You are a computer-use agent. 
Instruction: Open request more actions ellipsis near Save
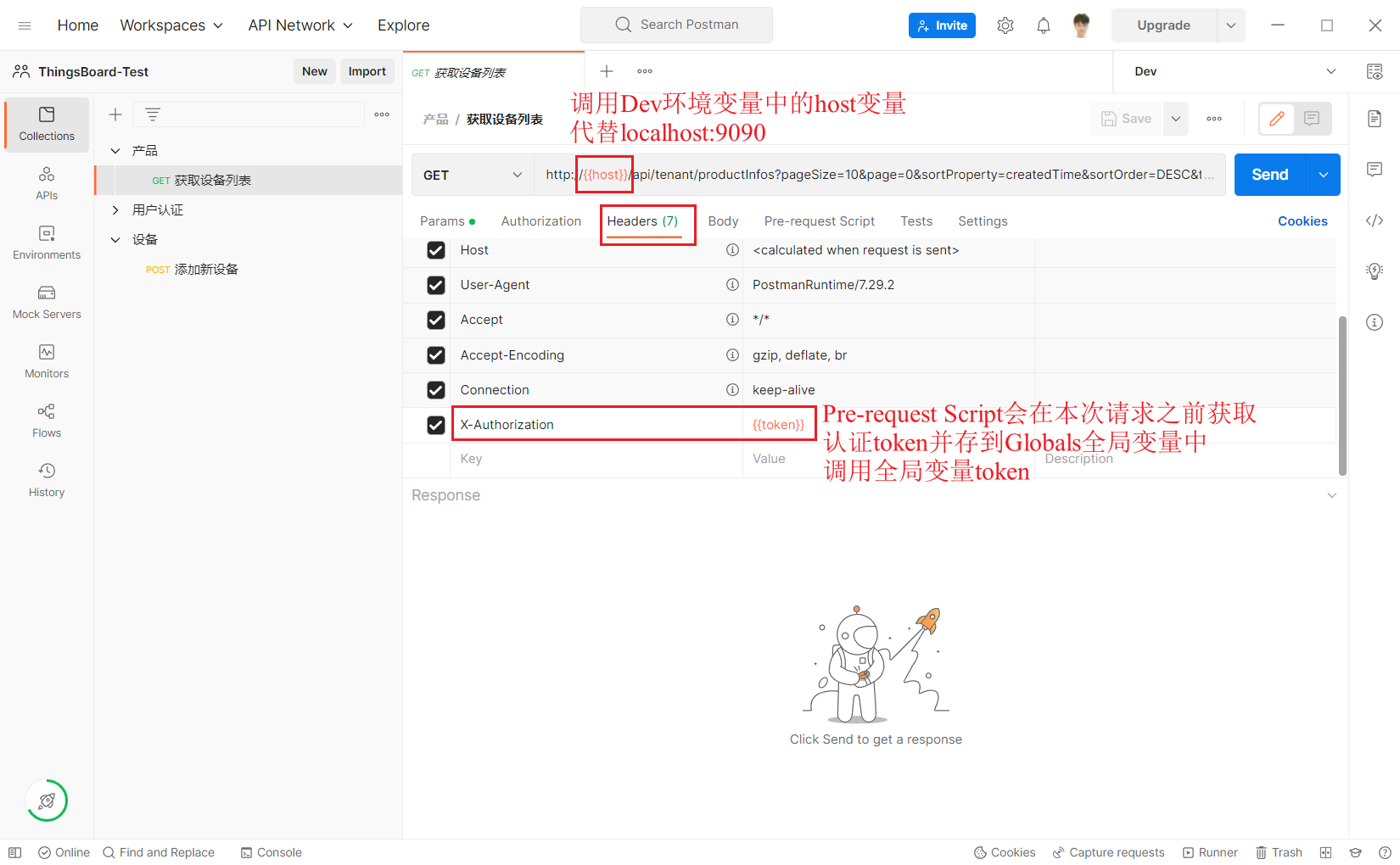pyautogui.click(x=1214, y=119)
